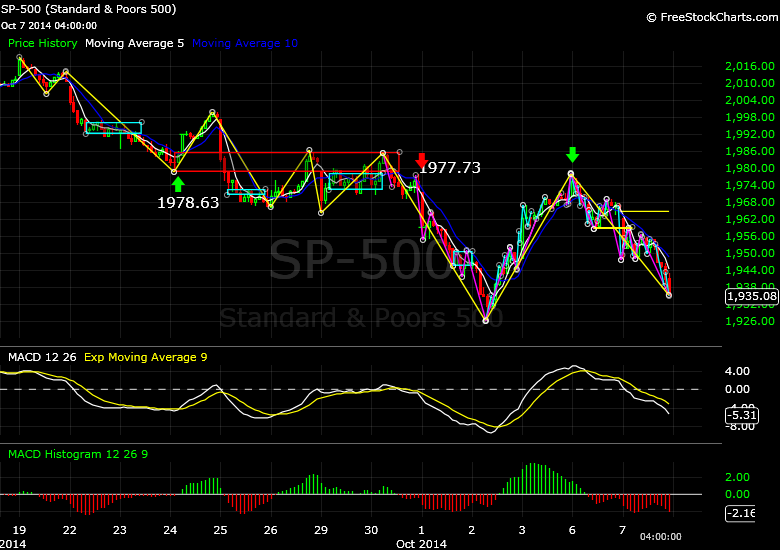Click the MACD value tag -5.31
The width and height of the screenshot is (780, 550).
742,415
